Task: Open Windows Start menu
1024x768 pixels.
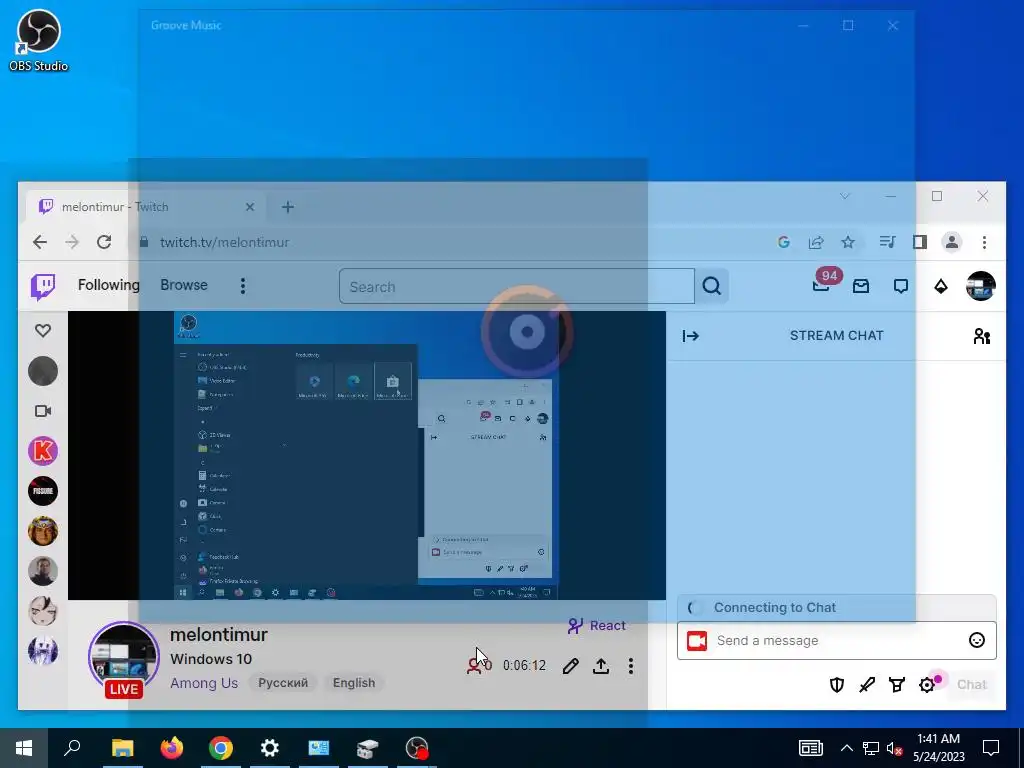Action: (24, 748)
